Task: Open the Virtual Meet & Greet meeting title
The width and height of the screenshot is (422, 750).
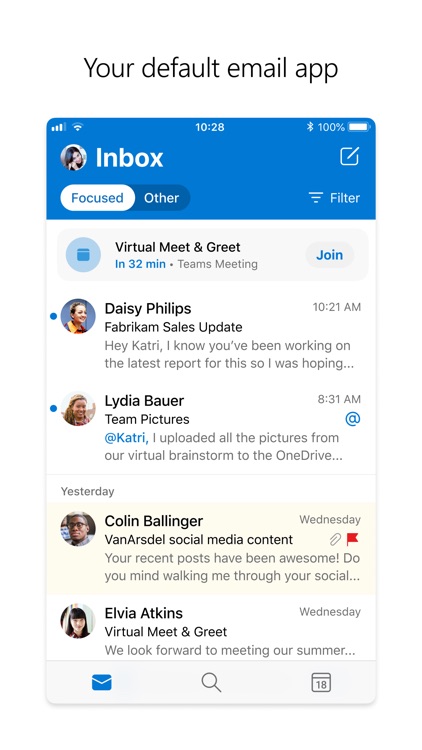Action: (x=178, y=247)
